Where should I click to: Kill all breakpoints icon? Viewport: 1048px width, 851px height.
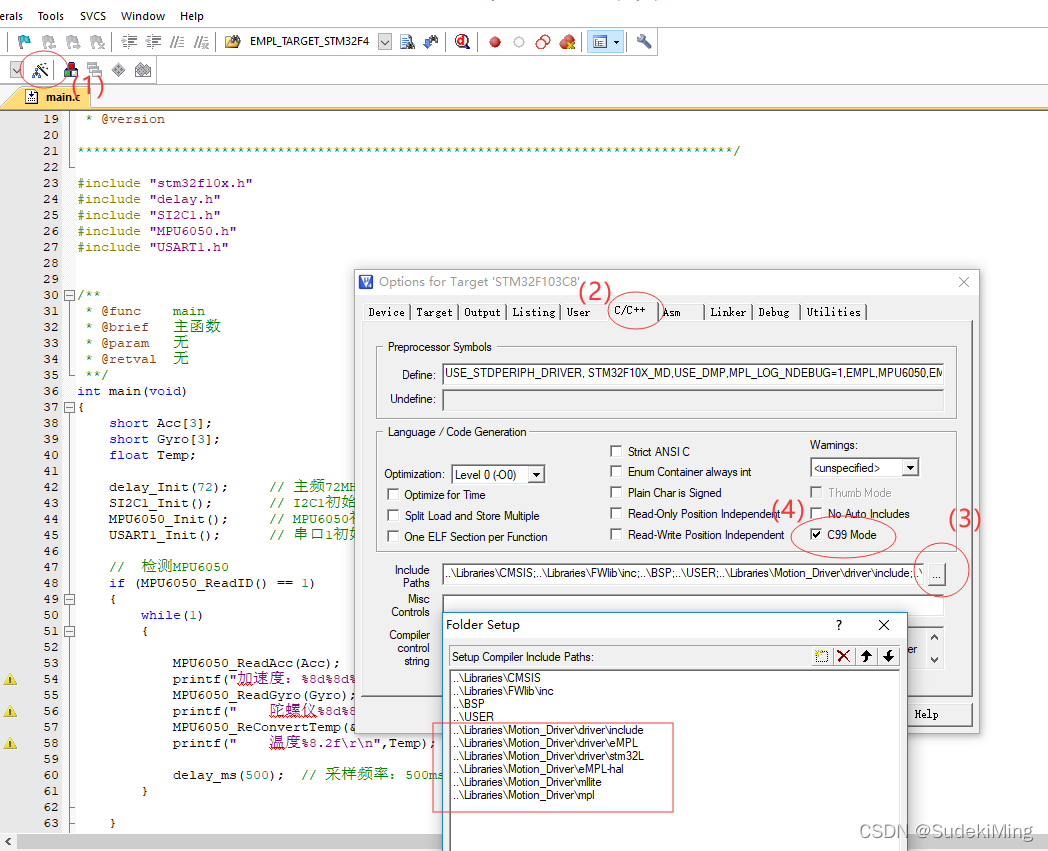pos(567,42)
